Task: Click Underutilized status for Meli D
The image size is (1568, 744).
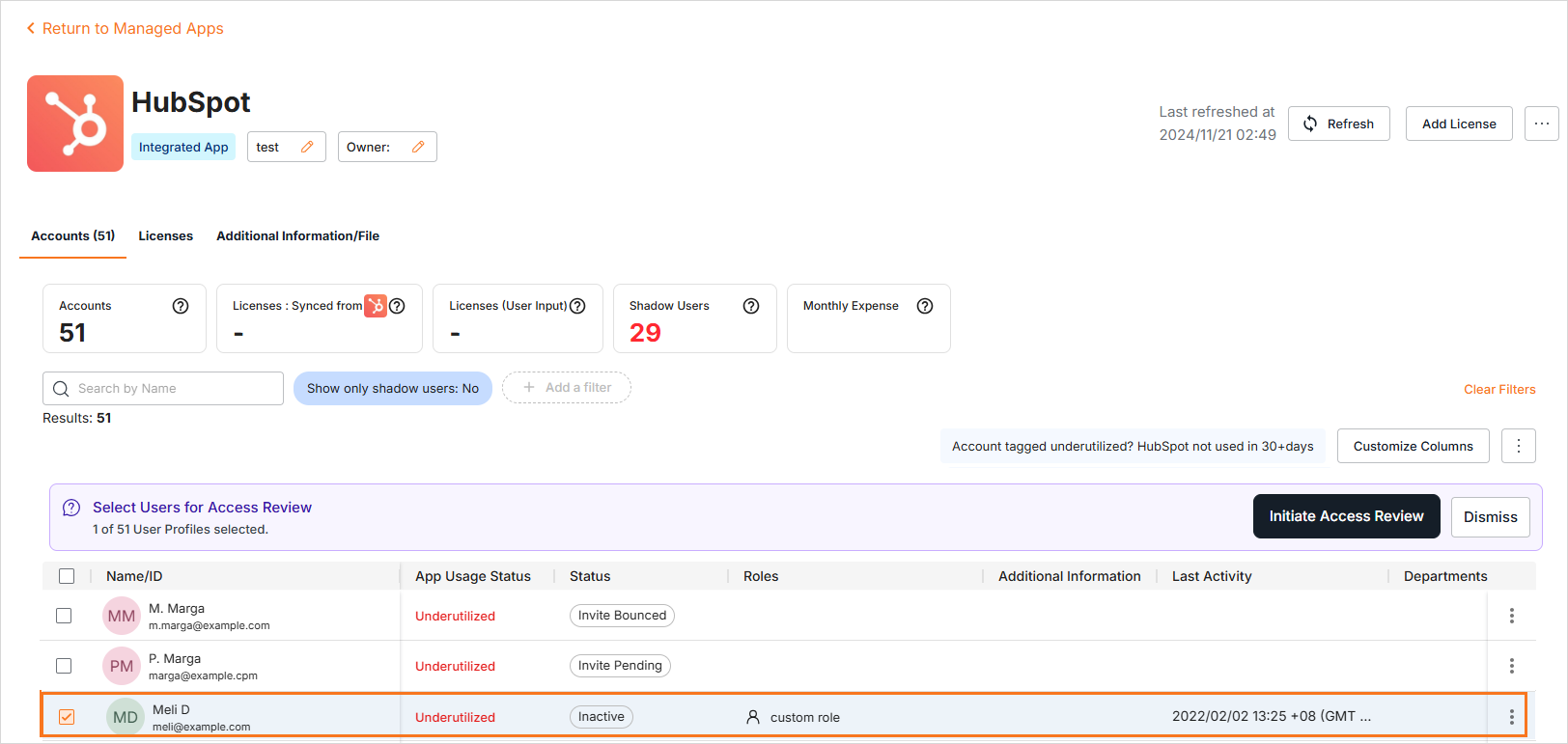Action: click(455, 717)
